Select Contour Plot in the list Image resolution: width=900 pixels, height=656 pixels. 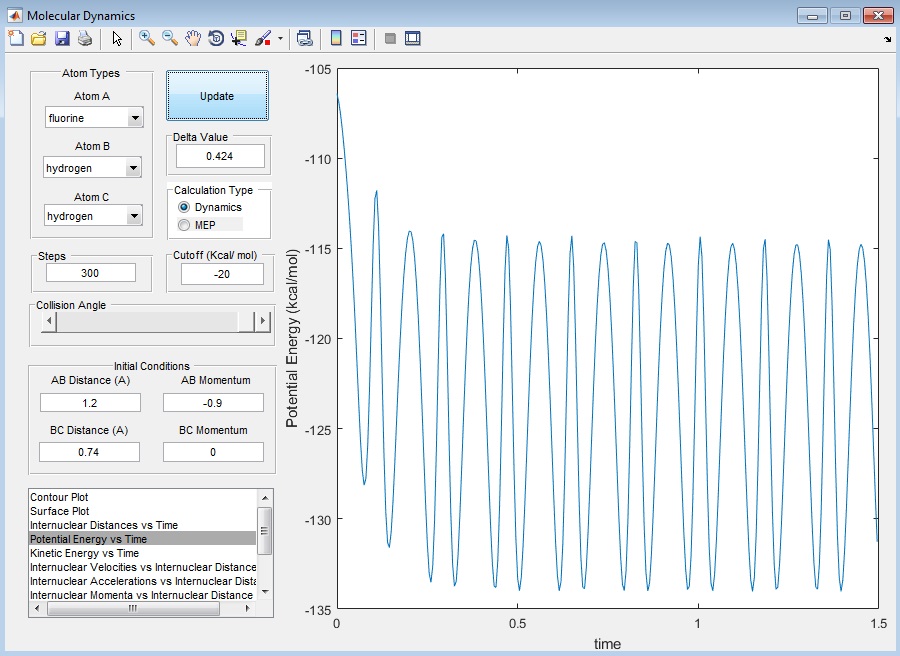(142, 497)
